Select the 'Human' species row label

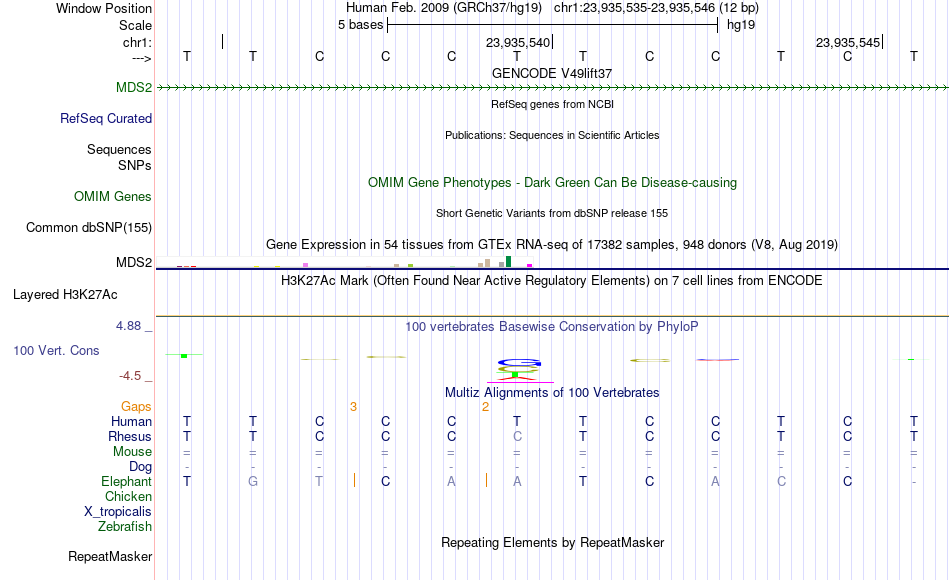(x=131, y=421)
